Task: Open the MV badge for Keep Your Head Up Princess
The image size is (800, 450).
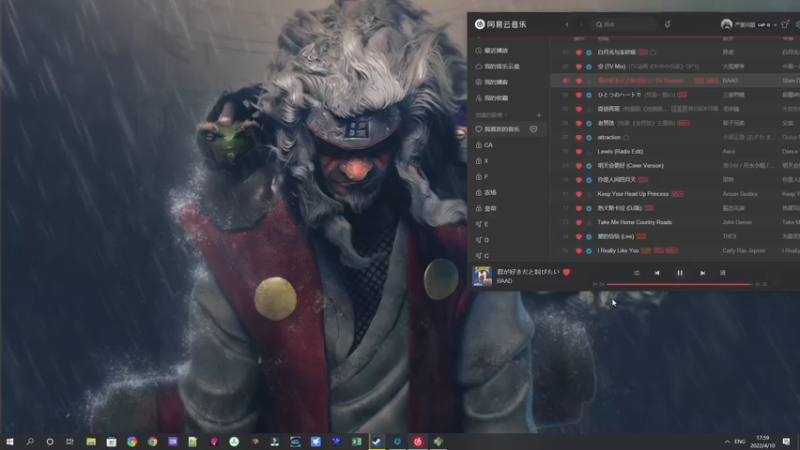Action: point(677,194)
